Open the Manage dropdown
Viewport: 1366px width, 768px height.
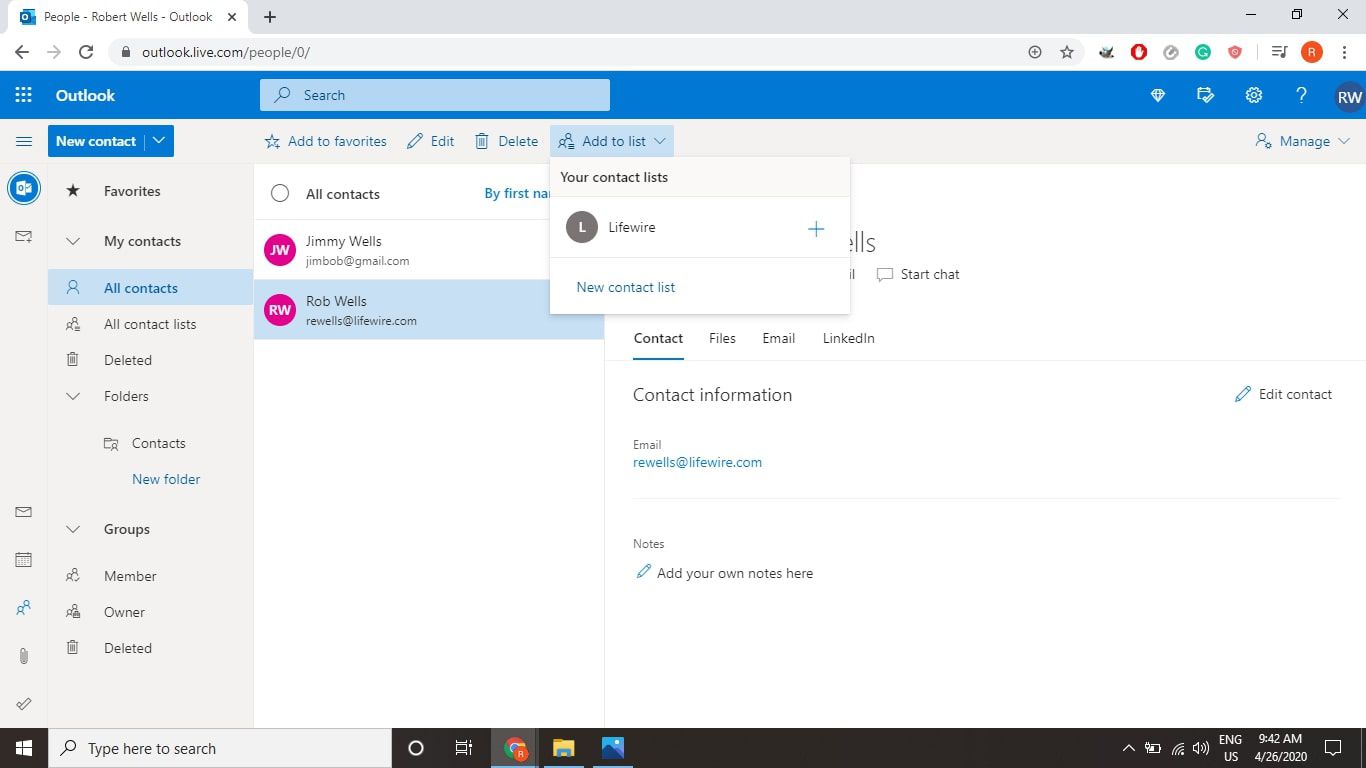coord(1303,141)
